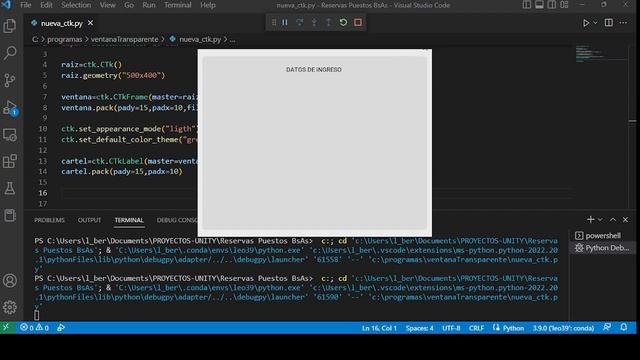Click the Ln 16, Col 1 status item
The image size is (640, 360).
click(x=379, y=328)
